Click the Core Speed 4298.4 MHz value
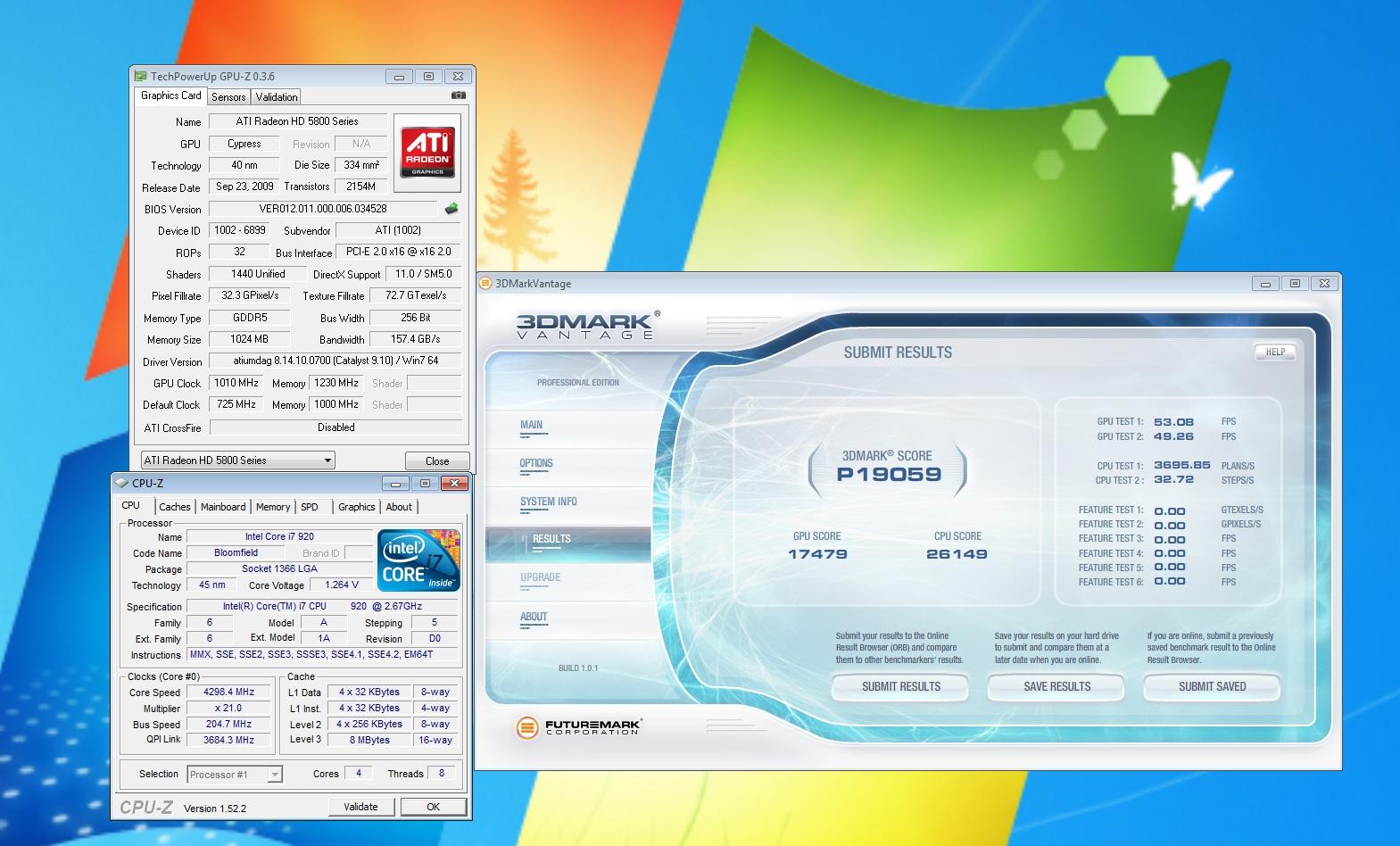The width and height of the screenshot is (1400, 846). click(229, 692)
